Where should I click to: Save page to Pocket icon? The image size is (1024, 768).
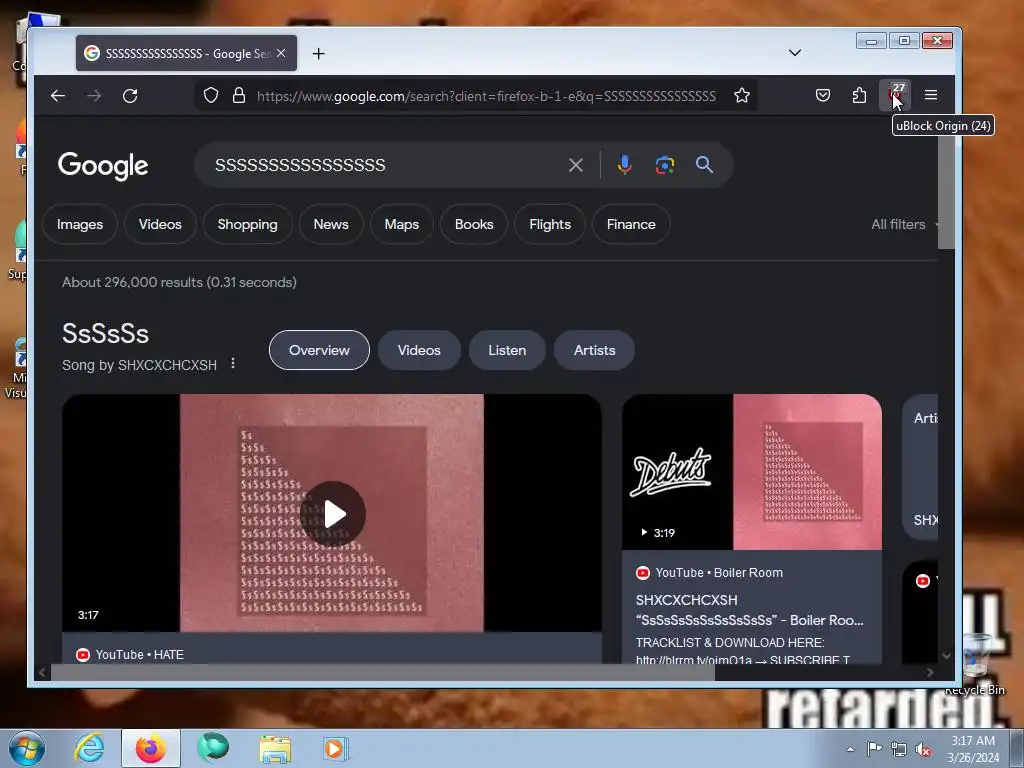(x=823, y=95)
